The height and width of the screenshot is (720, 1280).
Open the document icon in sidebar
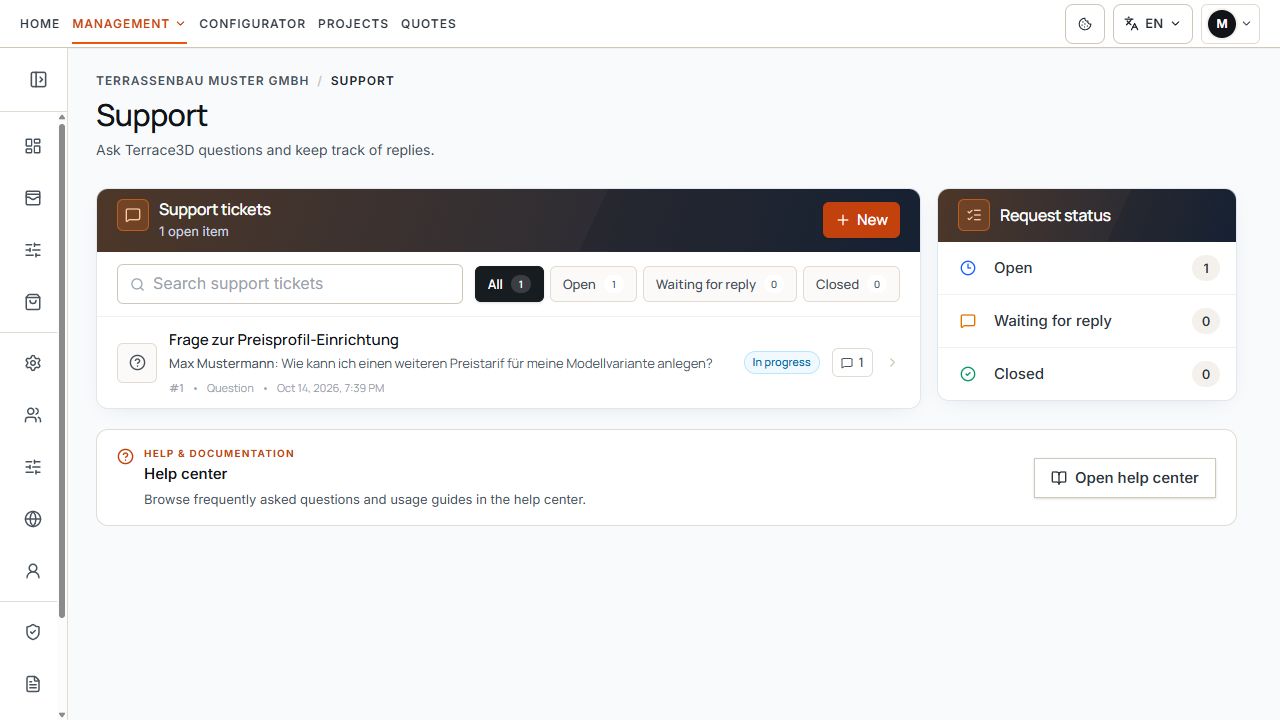pyautogui.click(x=33, y=684)
